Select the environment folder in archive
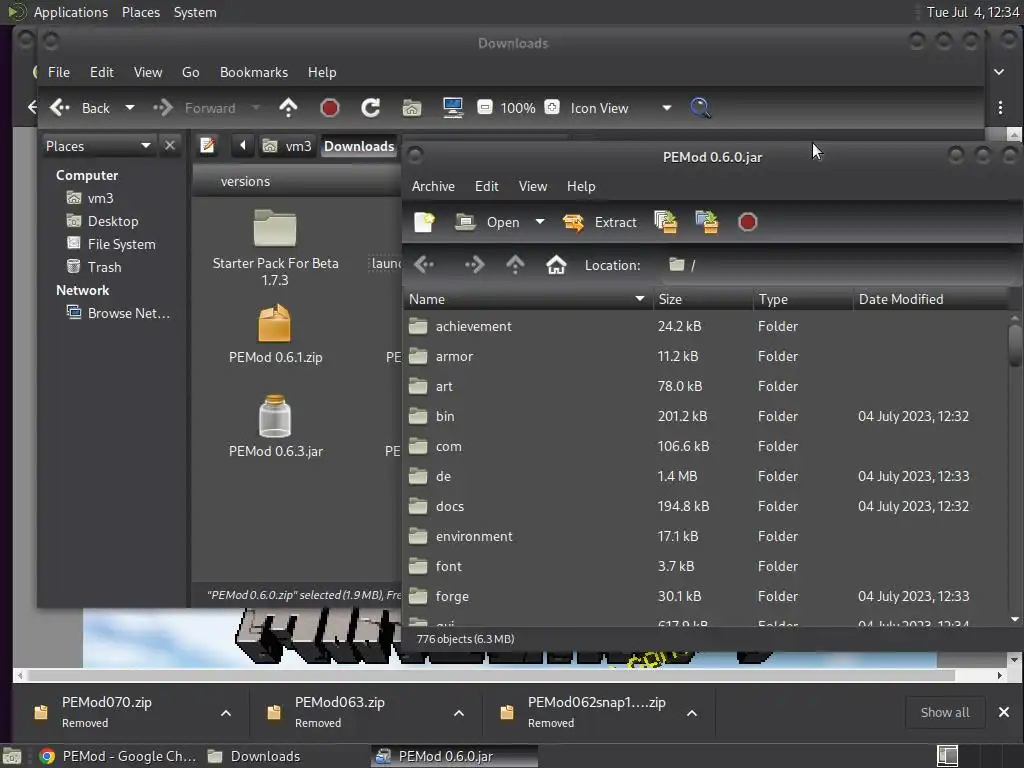This screenshot has width=1024, height=768. coord(705,536)
